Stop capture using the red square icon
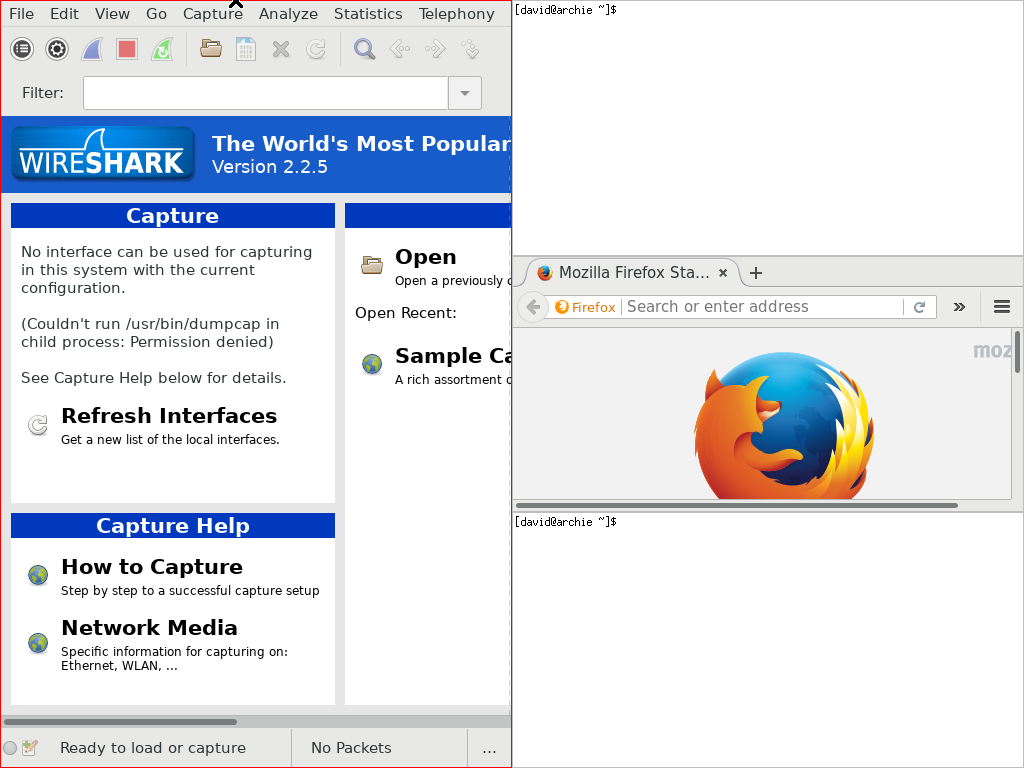The height and width of the screenshot is (768, 1024). pos(127,49)
